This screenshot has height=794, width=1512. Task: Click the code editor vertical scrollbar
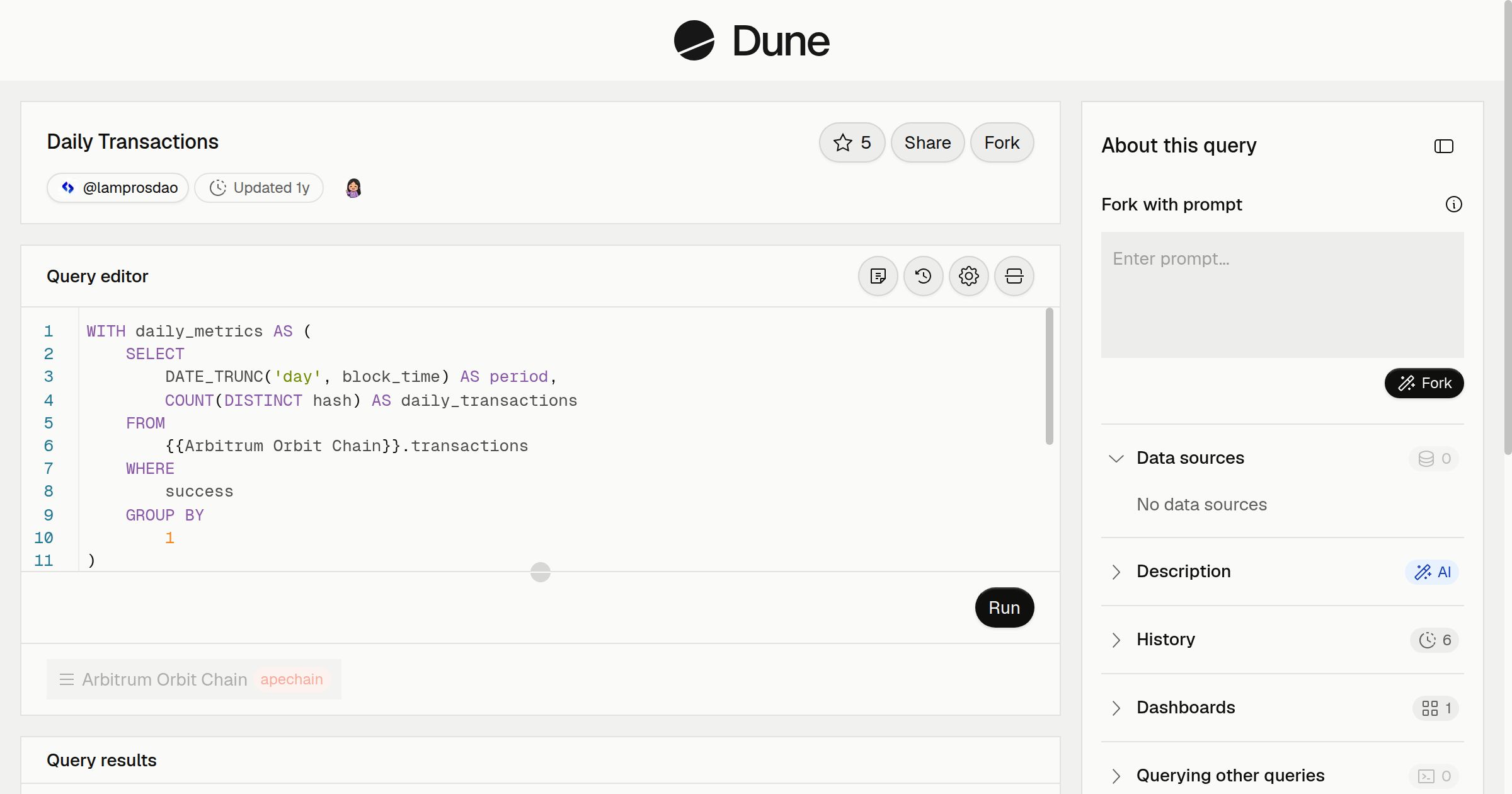click(1049, 376)
